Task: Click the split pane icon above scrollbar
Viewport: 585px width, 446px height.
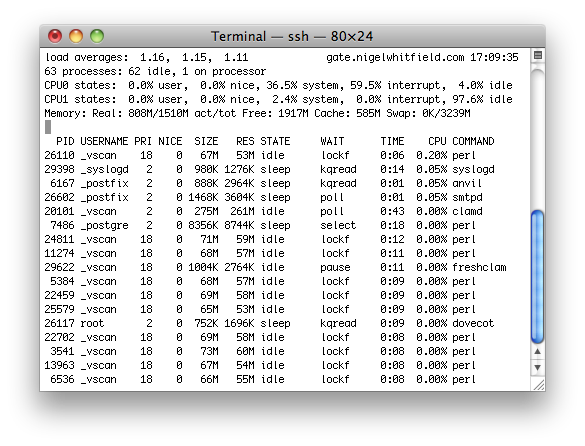Action: (x=538, y=55)
